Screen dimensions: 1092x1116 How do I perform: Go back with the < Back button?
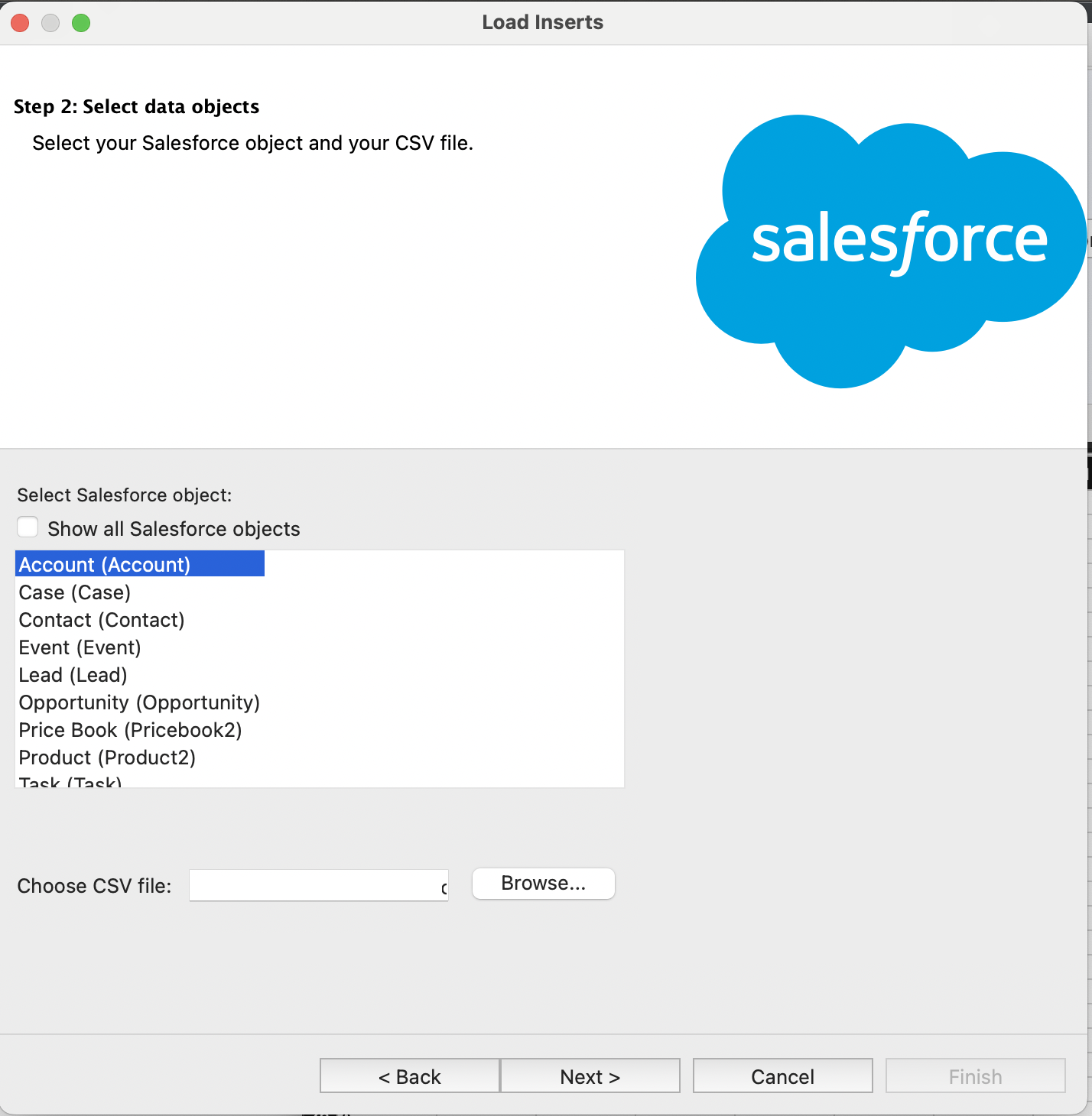click(410, 1076)
